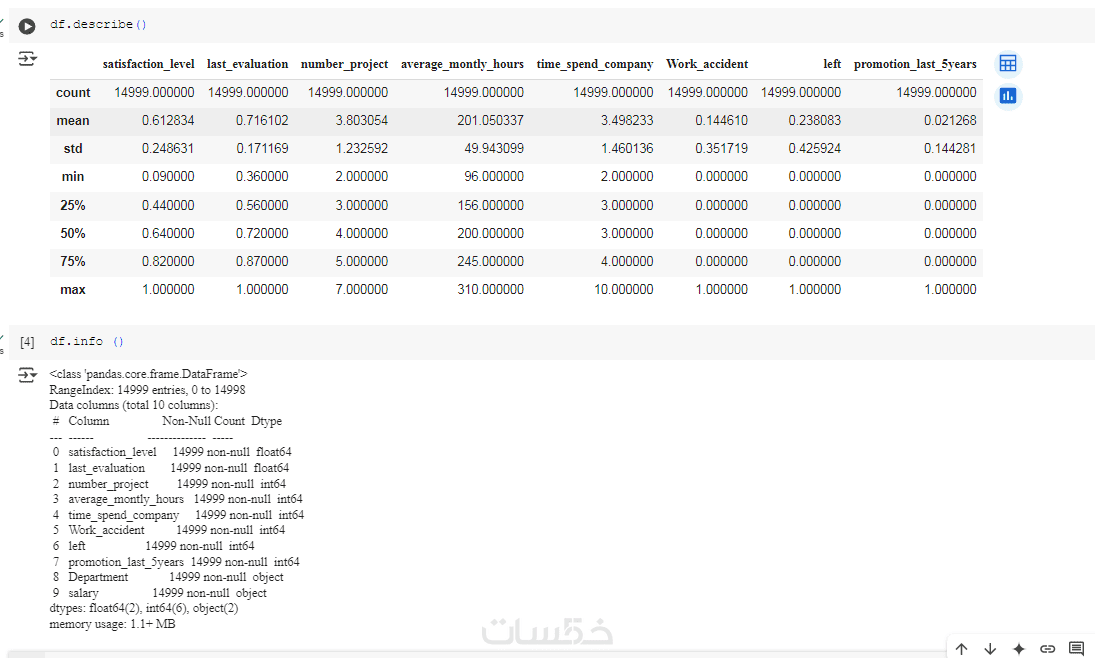The height and width of the screenshot is (658, 1095).
Task: Click the std value 0.425924
Action: click(x=814, y=149)
